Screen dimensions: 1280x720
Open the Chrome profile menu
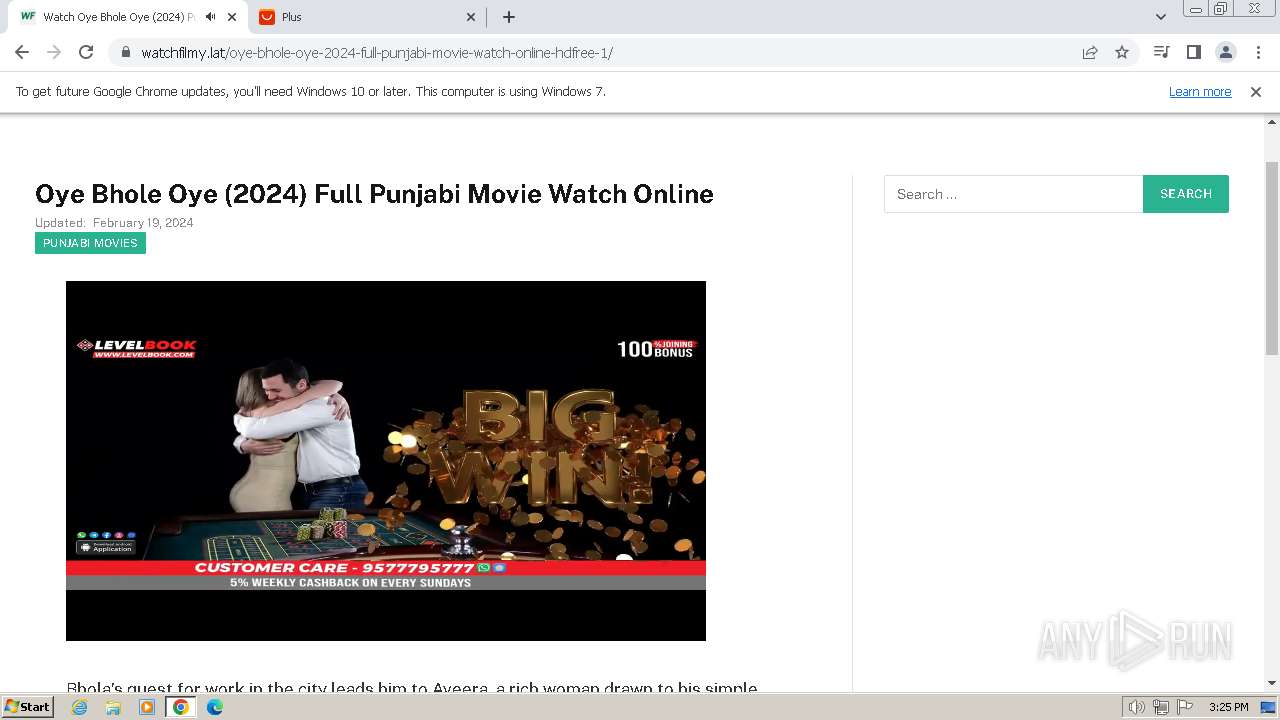click(1225, 52)
